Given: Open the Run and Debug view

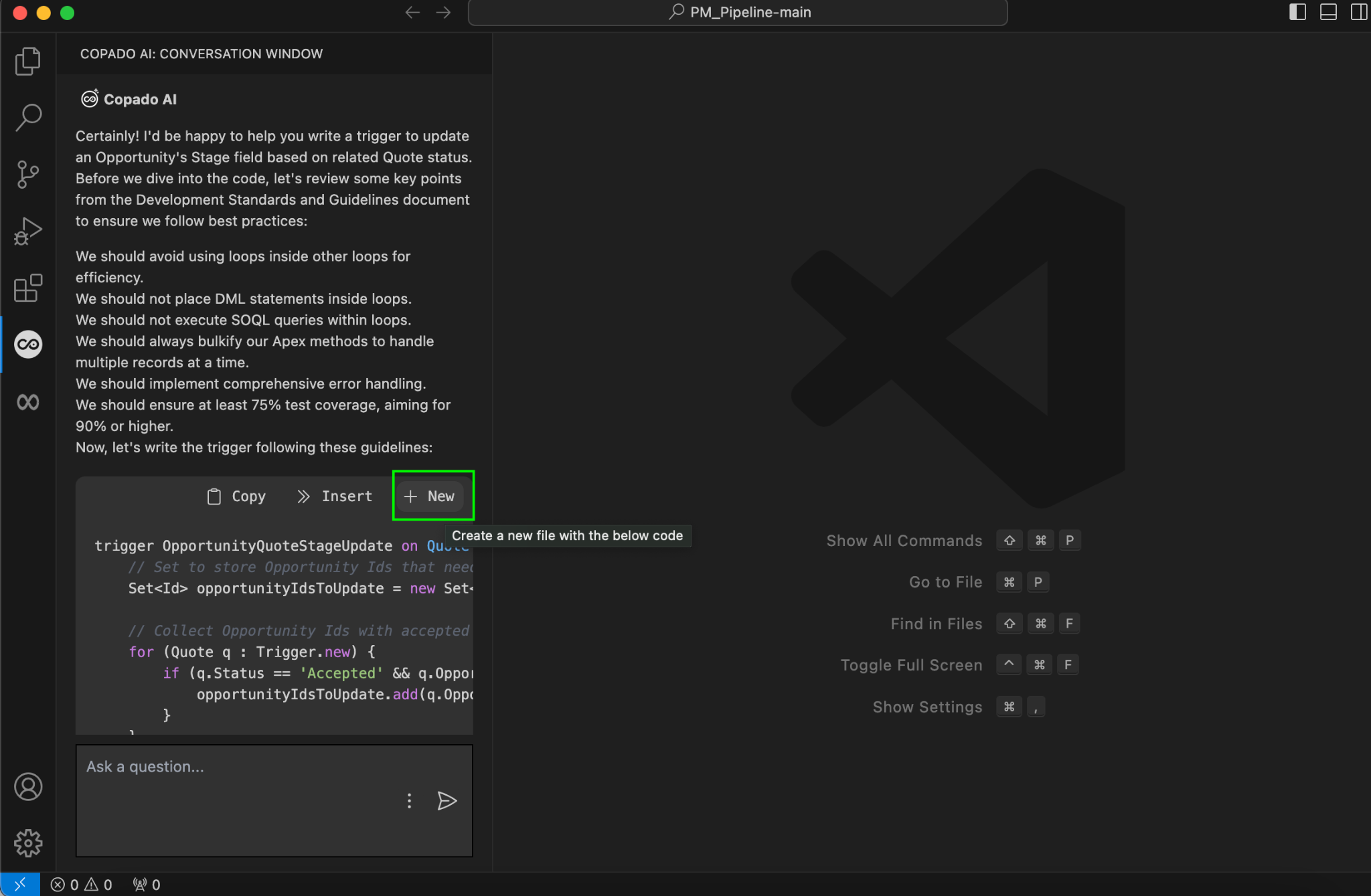Looking at the screenshot, I should (27, 232).
